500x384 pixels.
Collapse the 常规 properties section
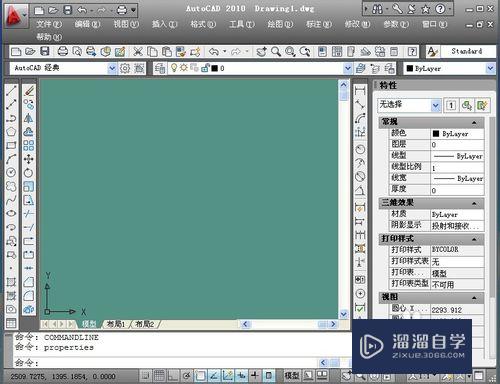[474, 123]
